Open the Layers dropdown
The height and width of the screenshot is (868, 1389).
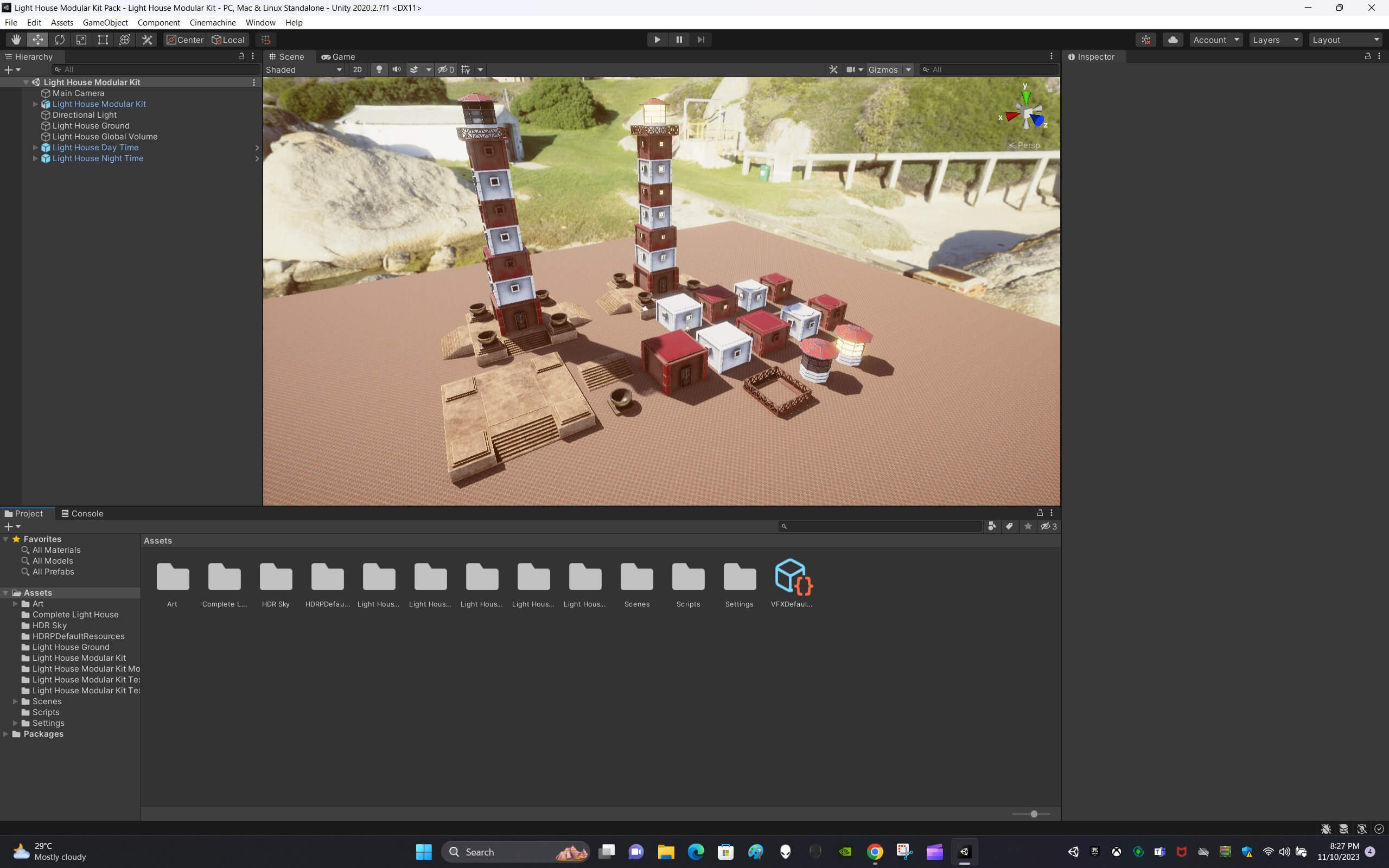point(1276,40)
